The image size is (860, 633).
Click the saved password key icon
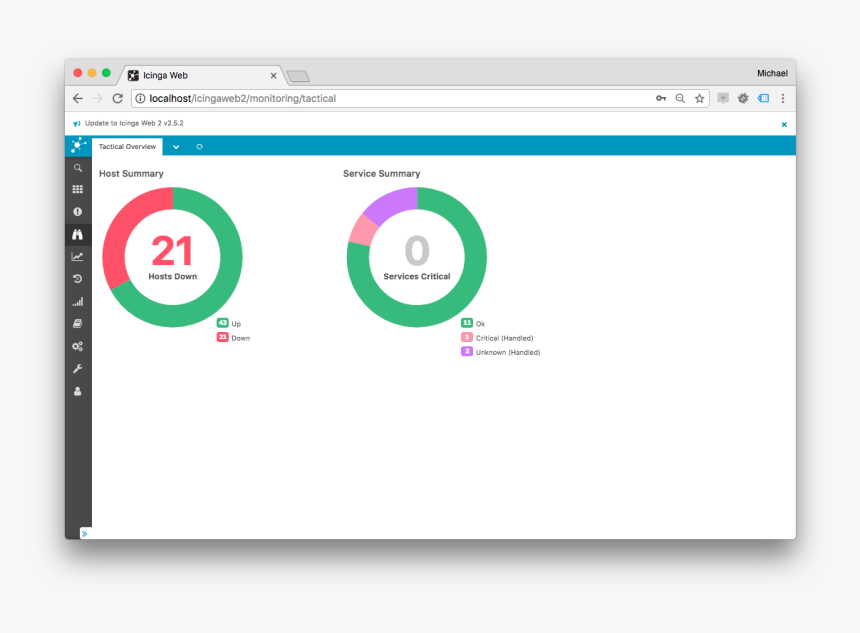coord(661,99)
